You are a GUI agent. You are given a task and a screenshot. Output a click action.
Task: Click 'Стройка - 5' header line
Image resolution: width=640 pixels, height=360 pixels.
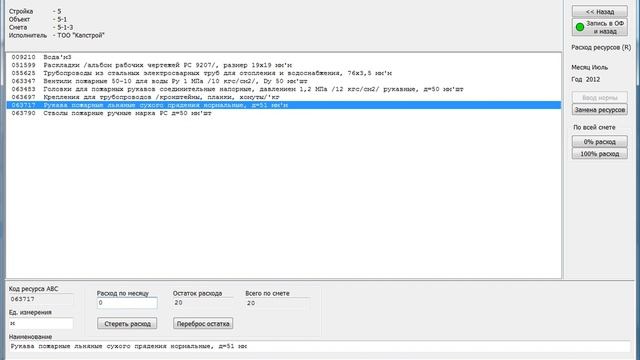pos(35,11)
